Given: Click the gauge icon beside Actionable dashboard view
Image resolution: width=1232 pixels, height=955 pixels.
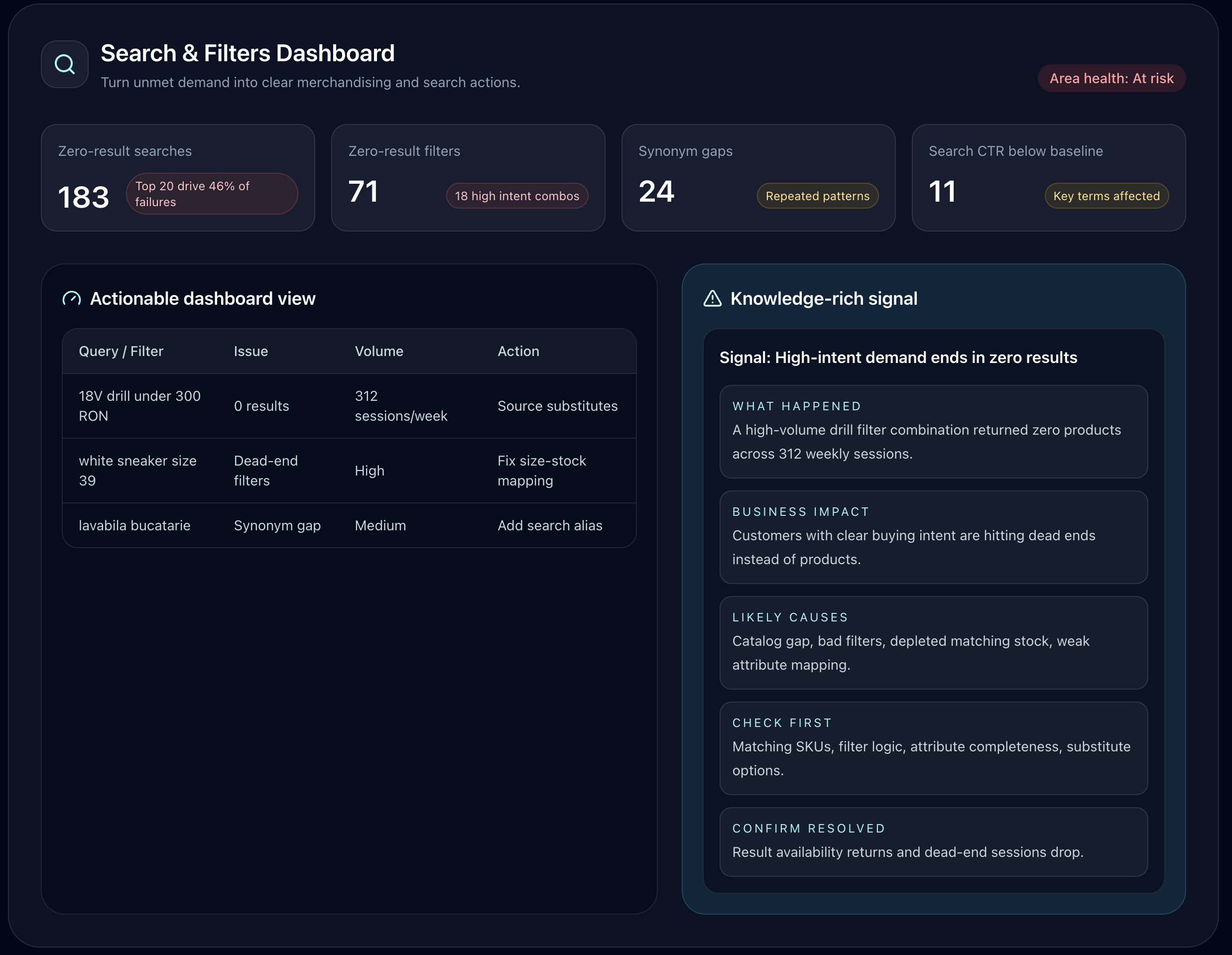Looking at the screenshot, I should [x=72, y=298].
